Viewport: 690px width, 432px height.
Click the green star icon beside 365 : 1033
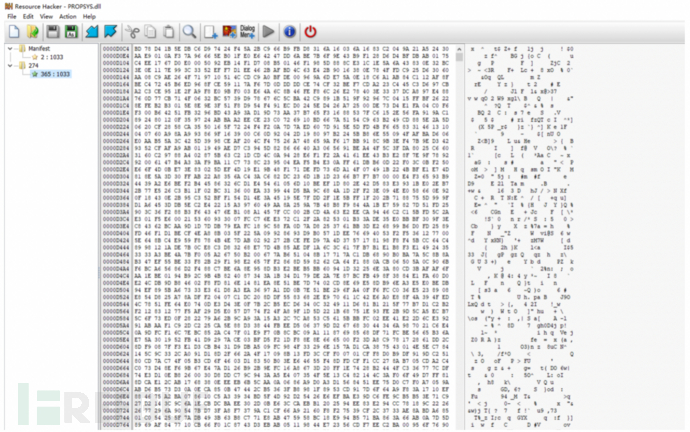click(x=35, y=74)
